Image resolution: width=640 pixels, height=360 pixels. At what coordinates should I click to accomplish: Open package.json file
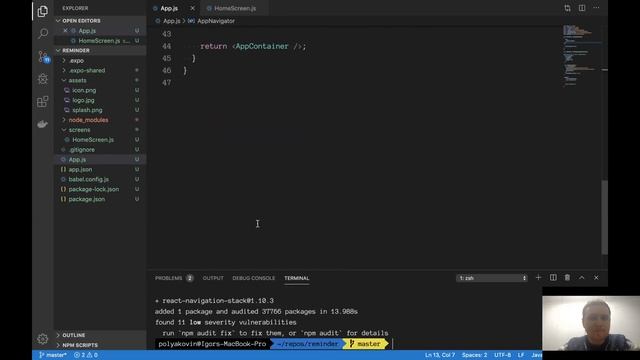point(87,199)
